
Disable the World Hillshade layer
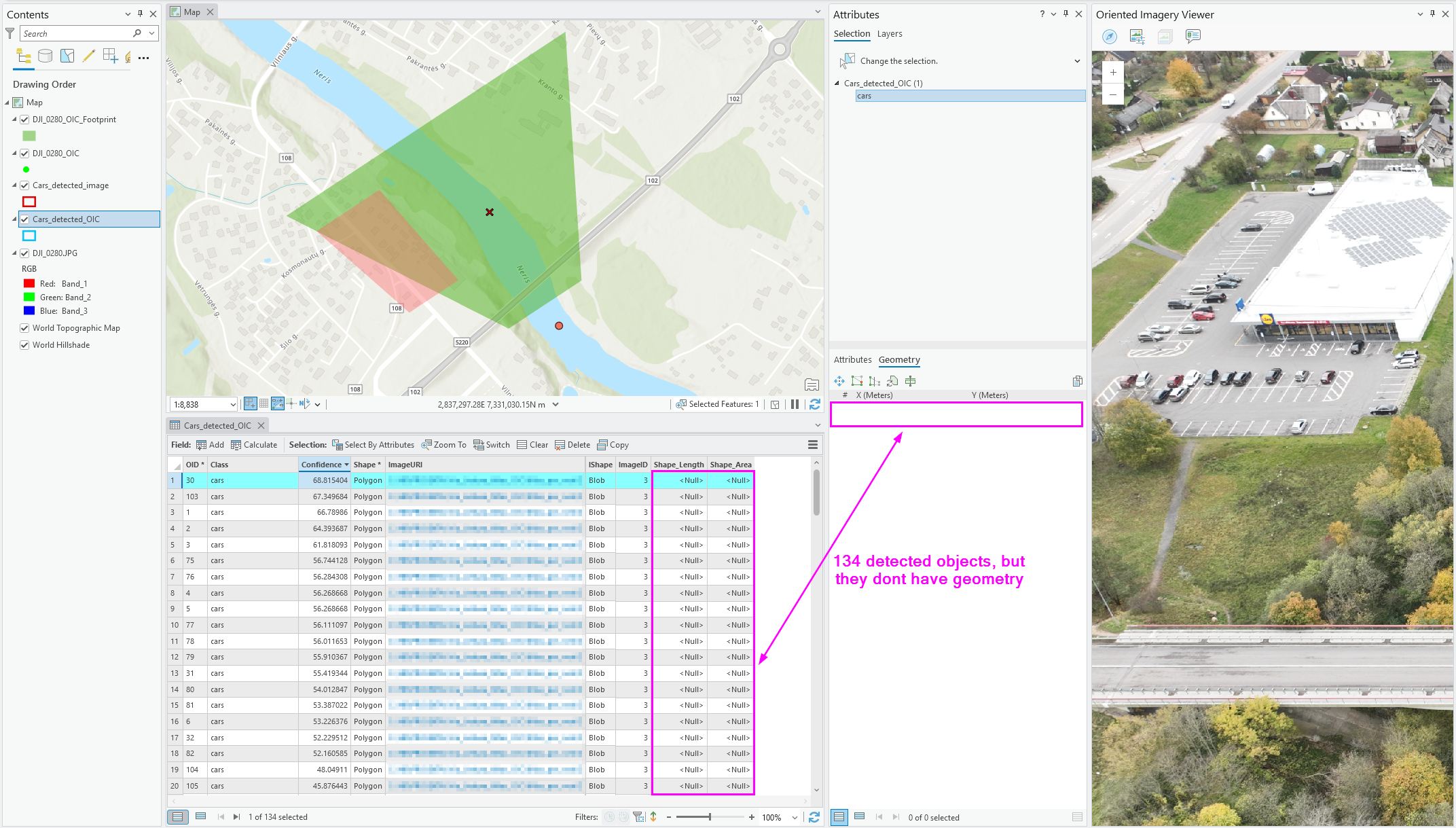coord(25,345)
